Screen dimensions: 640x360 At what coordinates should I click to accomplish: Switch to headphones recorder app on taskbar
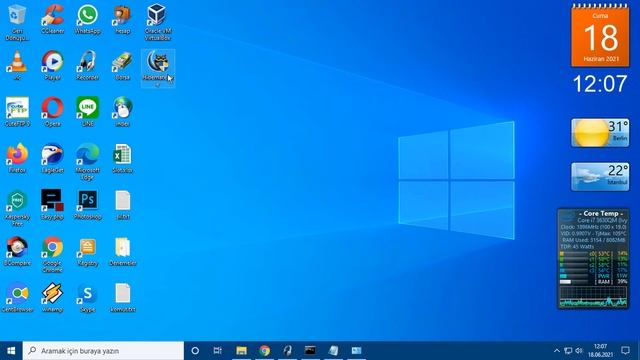click(287, 351)
